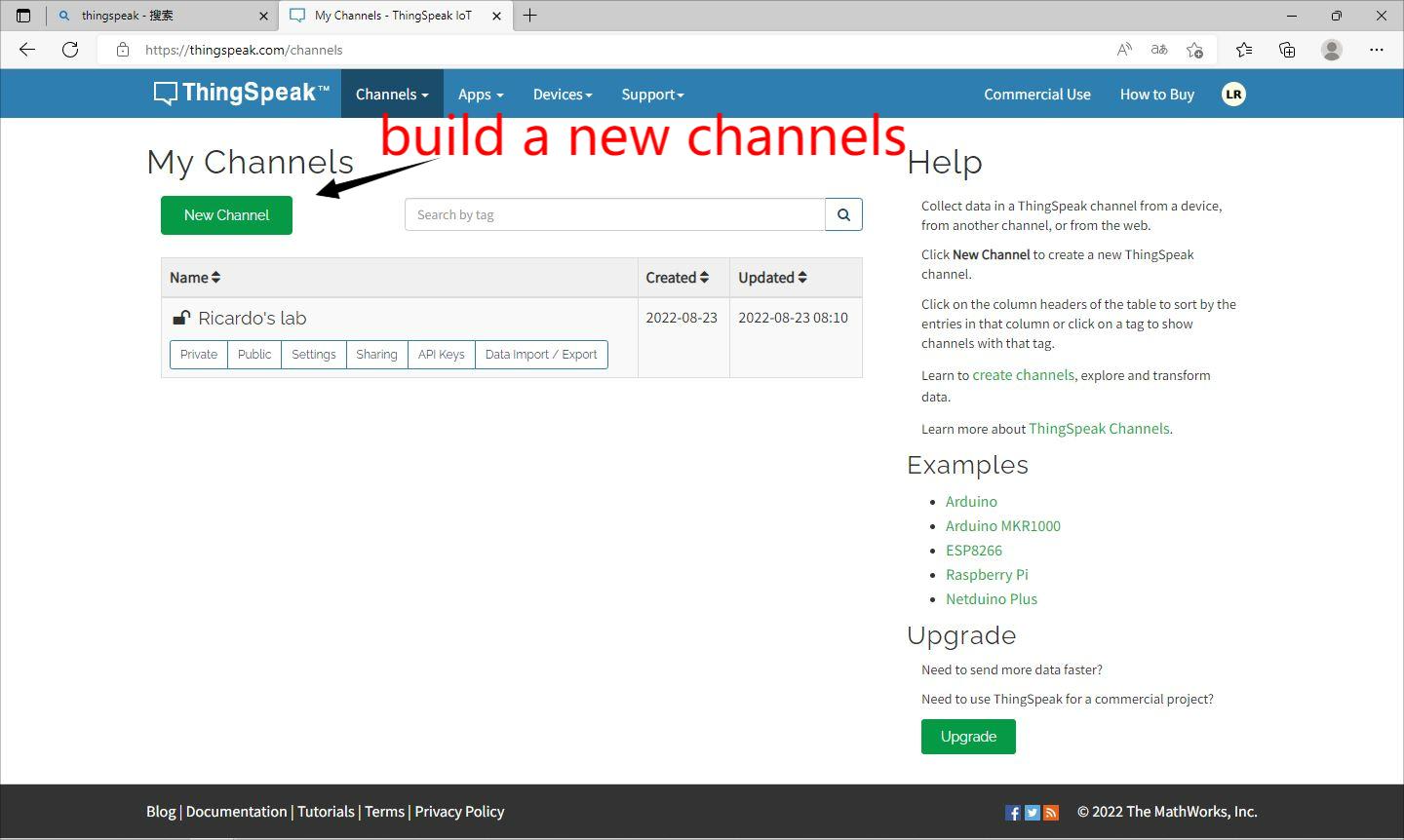Click the green Upgrade button
Screen dimensions: 1404x840
pyautogui.click(x=968, y=737)
